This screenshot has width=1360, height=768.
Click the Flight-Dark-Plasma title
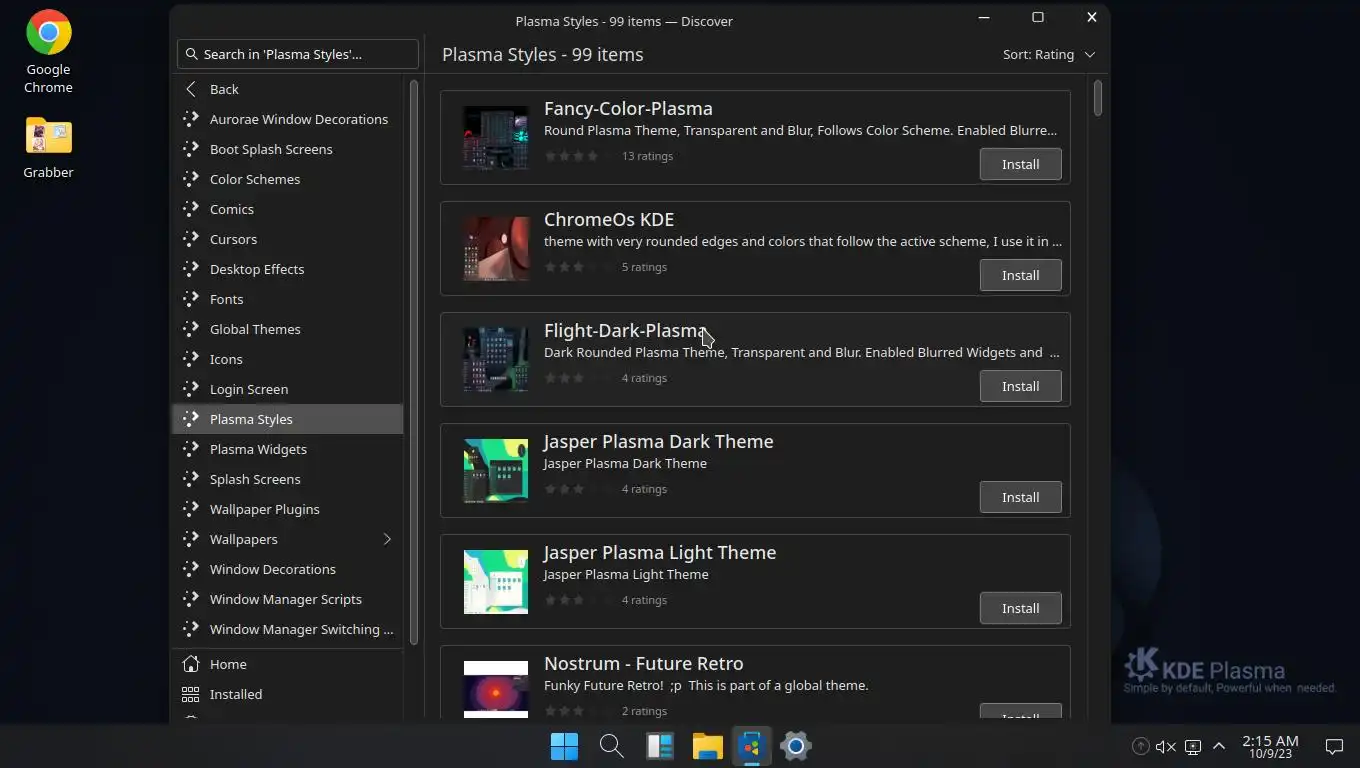(x=625, y=330)
